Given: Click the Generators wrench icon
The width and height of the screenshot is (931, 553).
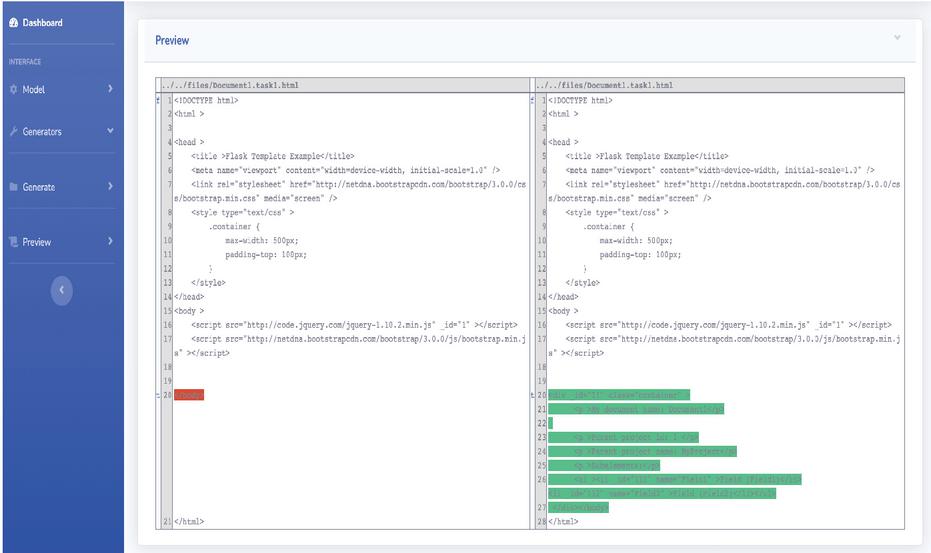Looking at the screenshot, I should pos(13,132).
